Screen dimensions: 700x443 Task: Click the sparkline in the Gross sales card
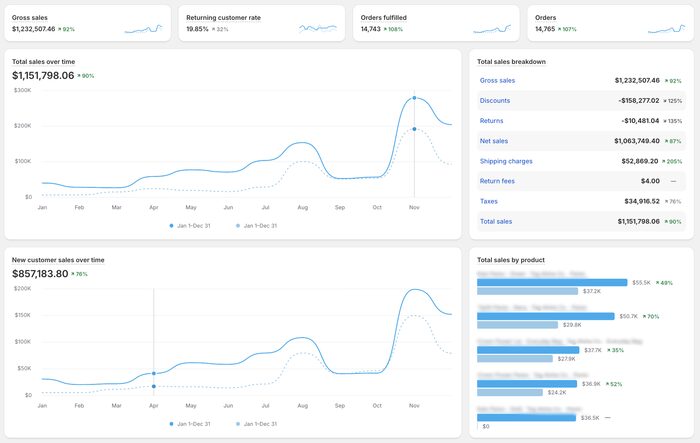(x=143, y=29)
